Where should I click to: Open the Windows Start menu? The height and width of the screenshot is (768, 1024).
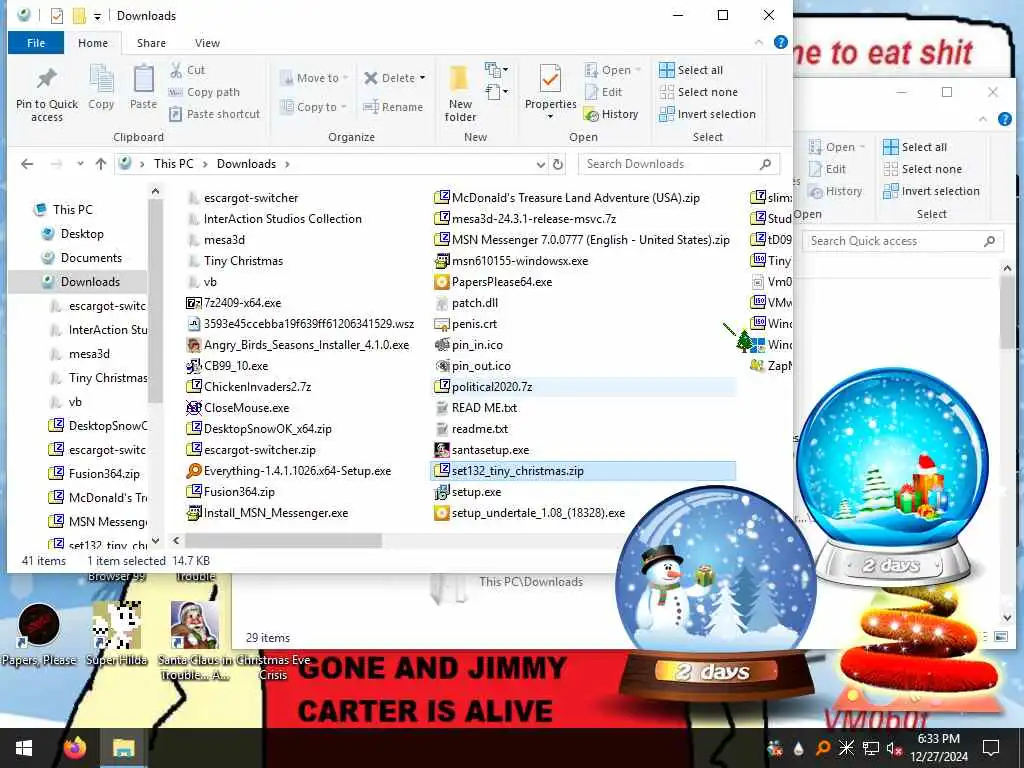coord(24,748)
